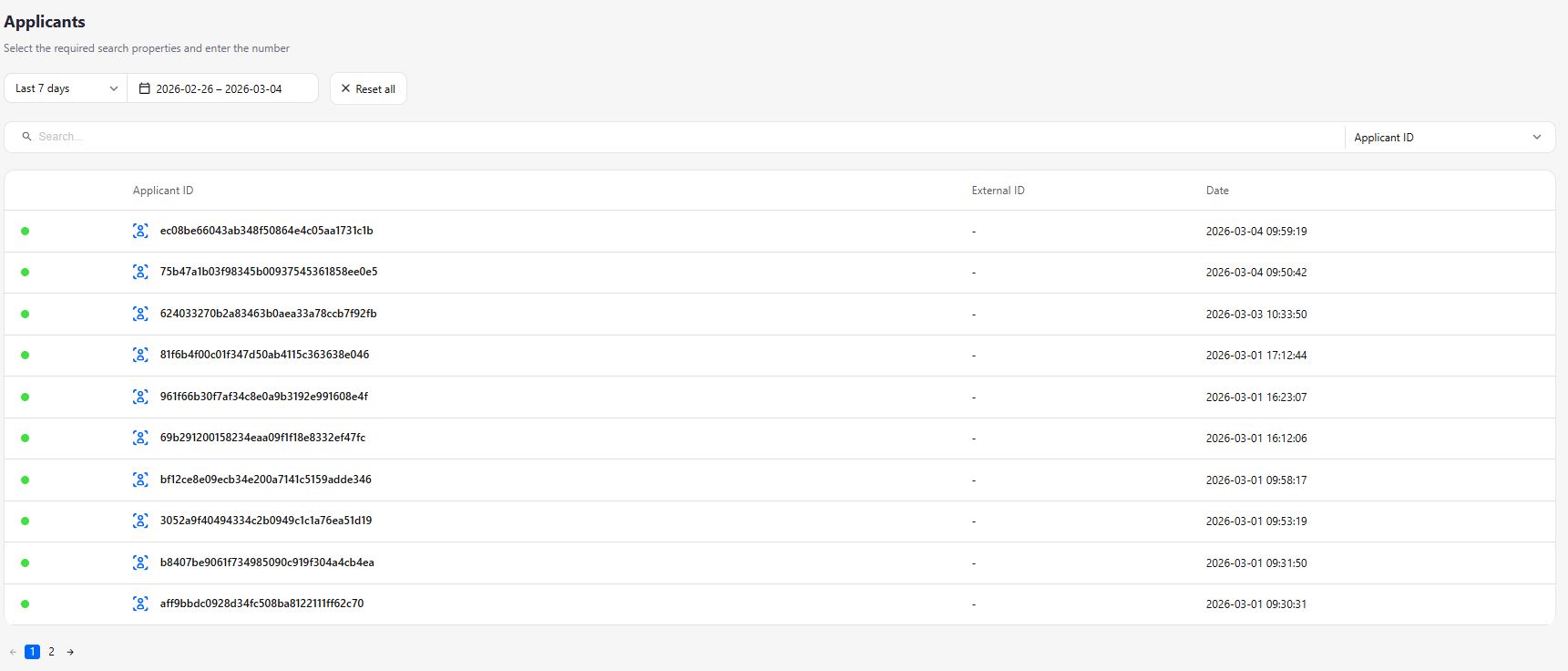This screenshot has width=1568, height=671.
Task: Click the Date column header
Action: [x=1217, y=191]
